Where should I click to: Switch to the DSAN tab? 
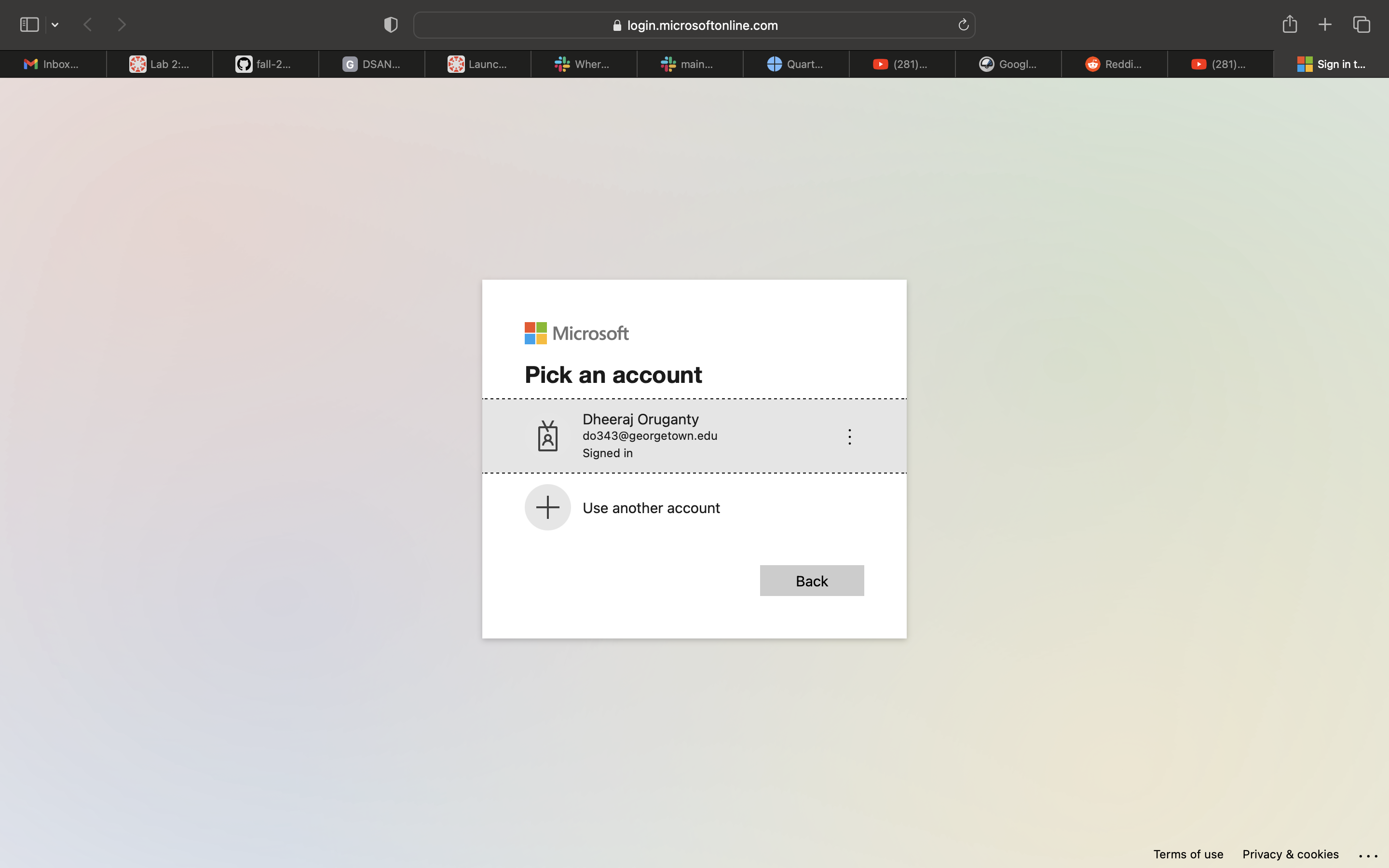(x=372, y=64)
